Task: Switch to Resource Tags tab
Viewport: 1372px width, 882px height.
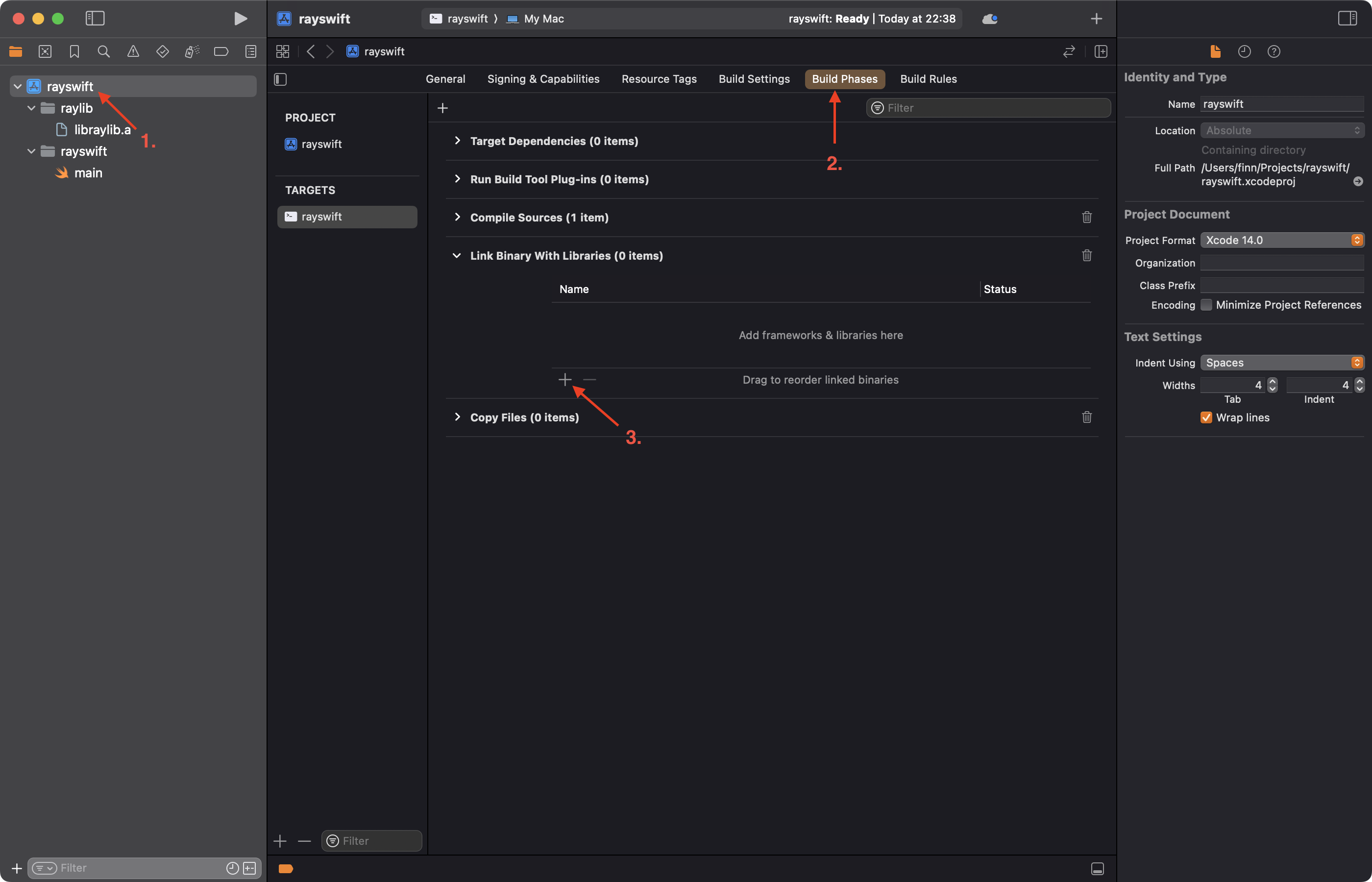Action: (x=659, y=79)
